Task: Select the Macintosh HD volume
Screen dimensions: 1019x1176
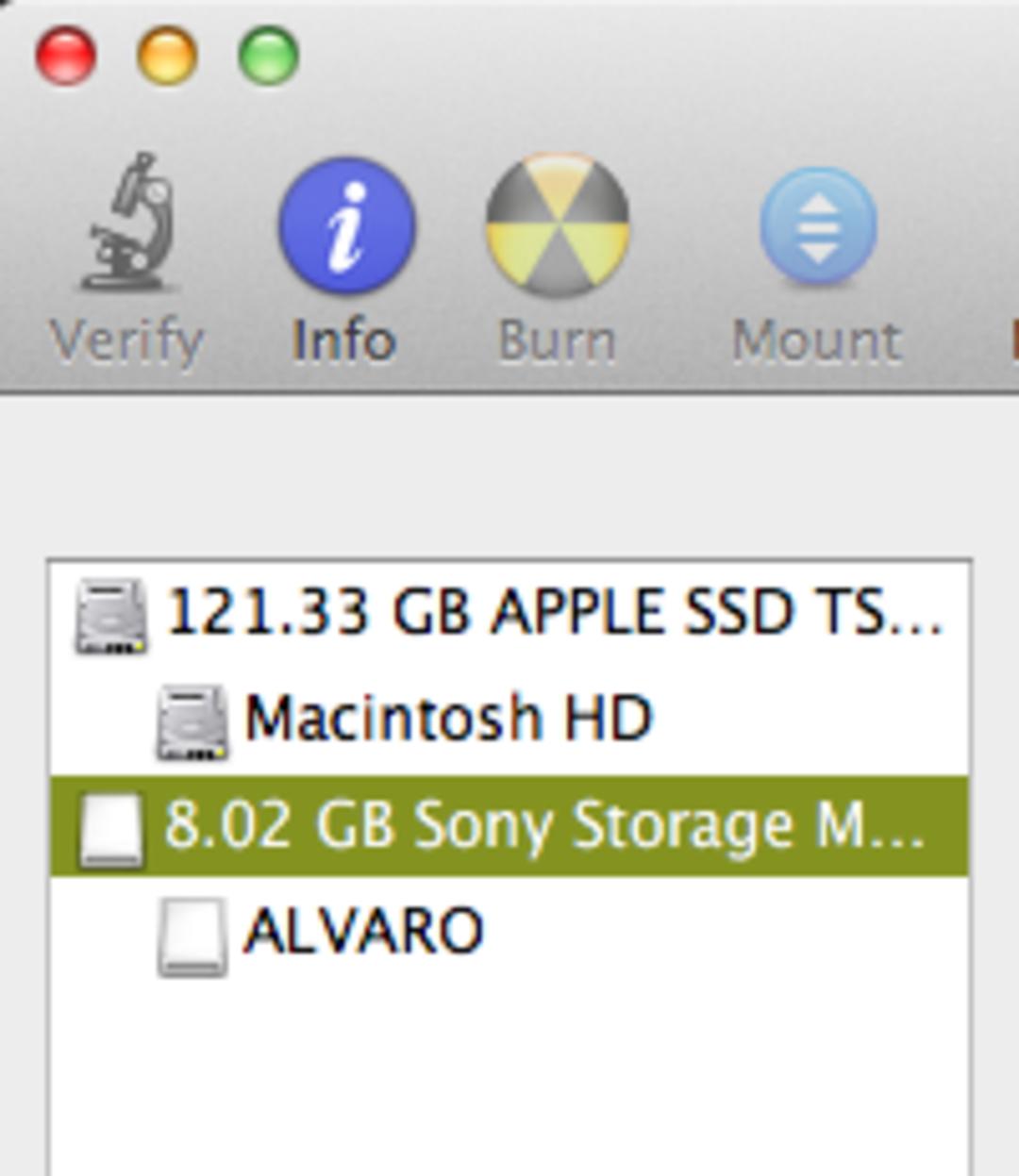Action: tap(509, 721)
